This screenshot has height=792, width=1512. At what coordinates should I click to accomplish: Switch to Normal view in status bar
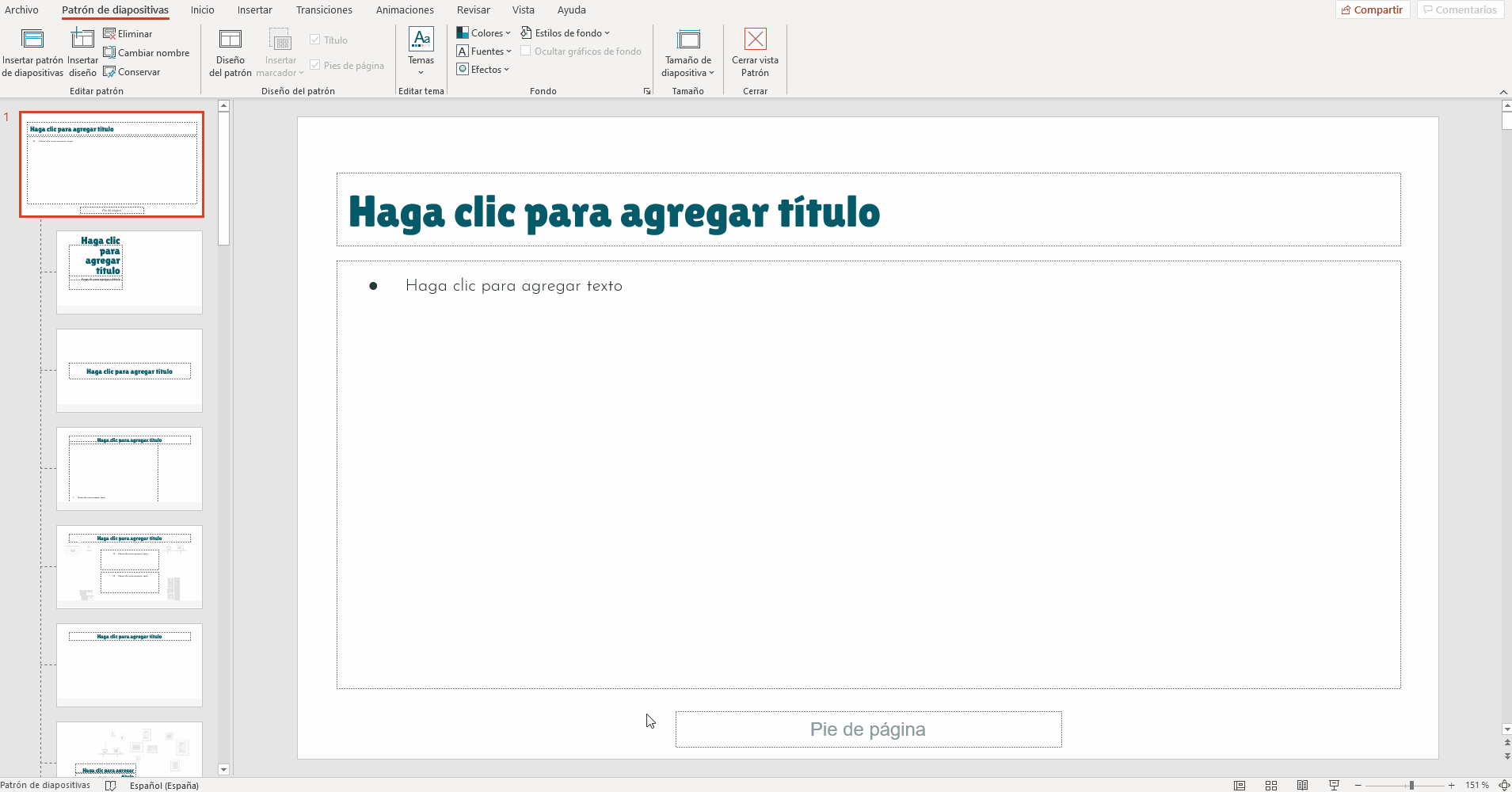pyautogui.click(x=1240, y=785)
